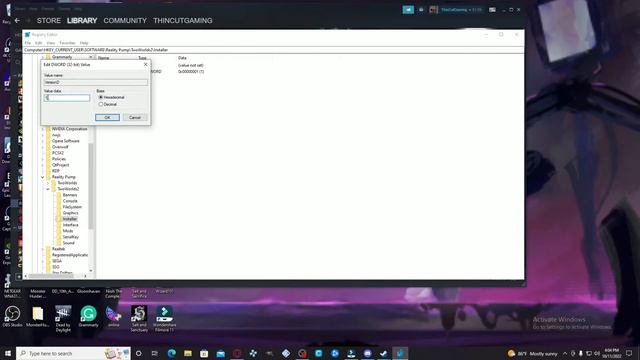Open Wondershare Filmora 11 desktop shortcut

coord(164,318)
